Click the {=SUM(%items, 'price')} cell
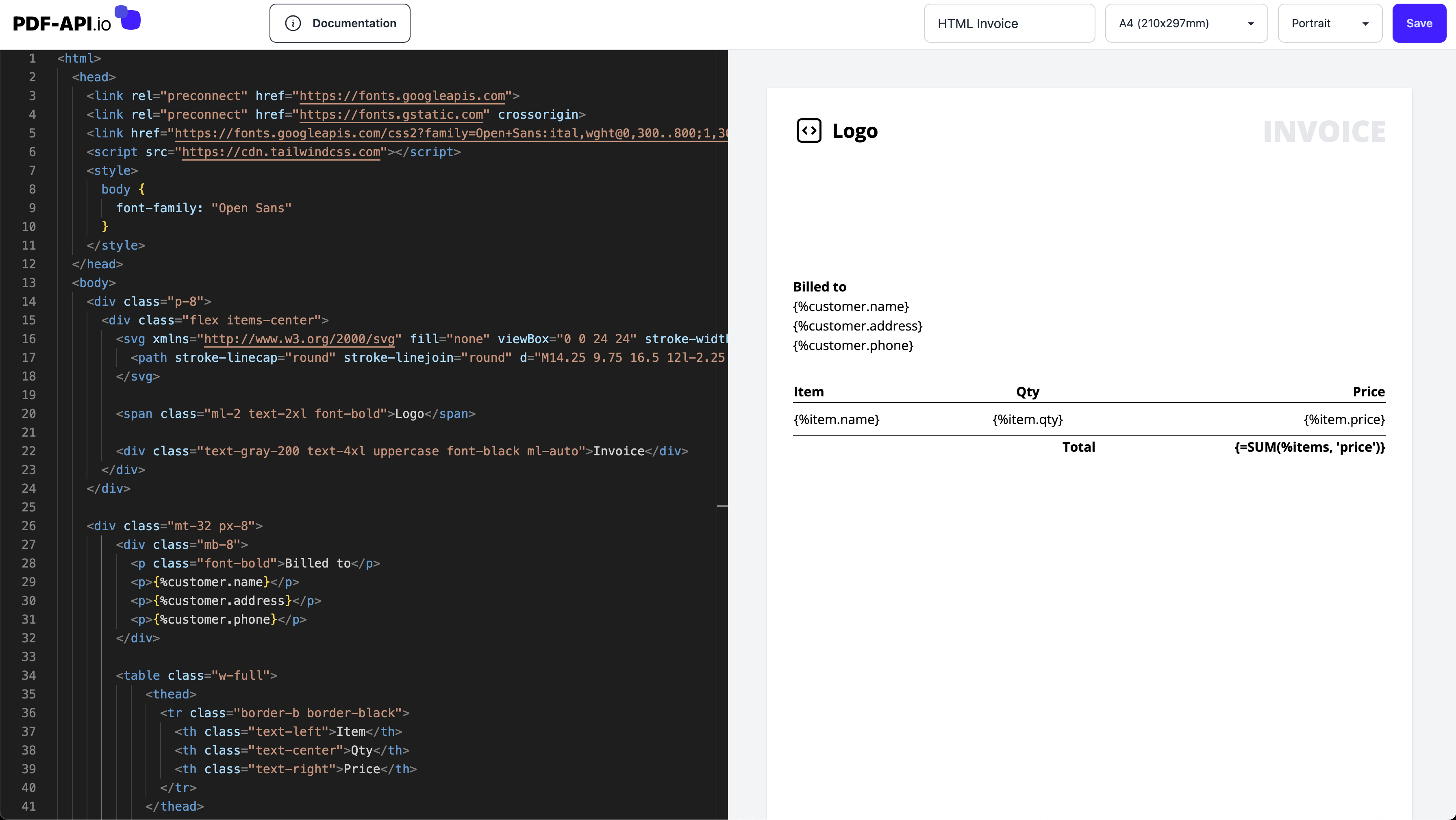The height and width of the screenshot is (820, 1456). coord(1310,447)
